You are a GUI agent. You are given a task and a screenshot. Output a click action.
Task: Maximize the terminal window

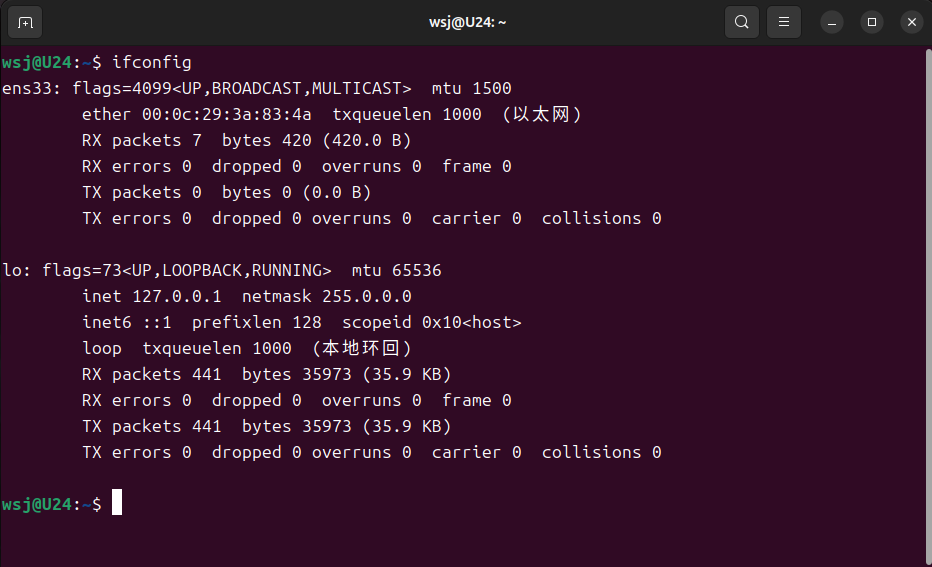871,23
